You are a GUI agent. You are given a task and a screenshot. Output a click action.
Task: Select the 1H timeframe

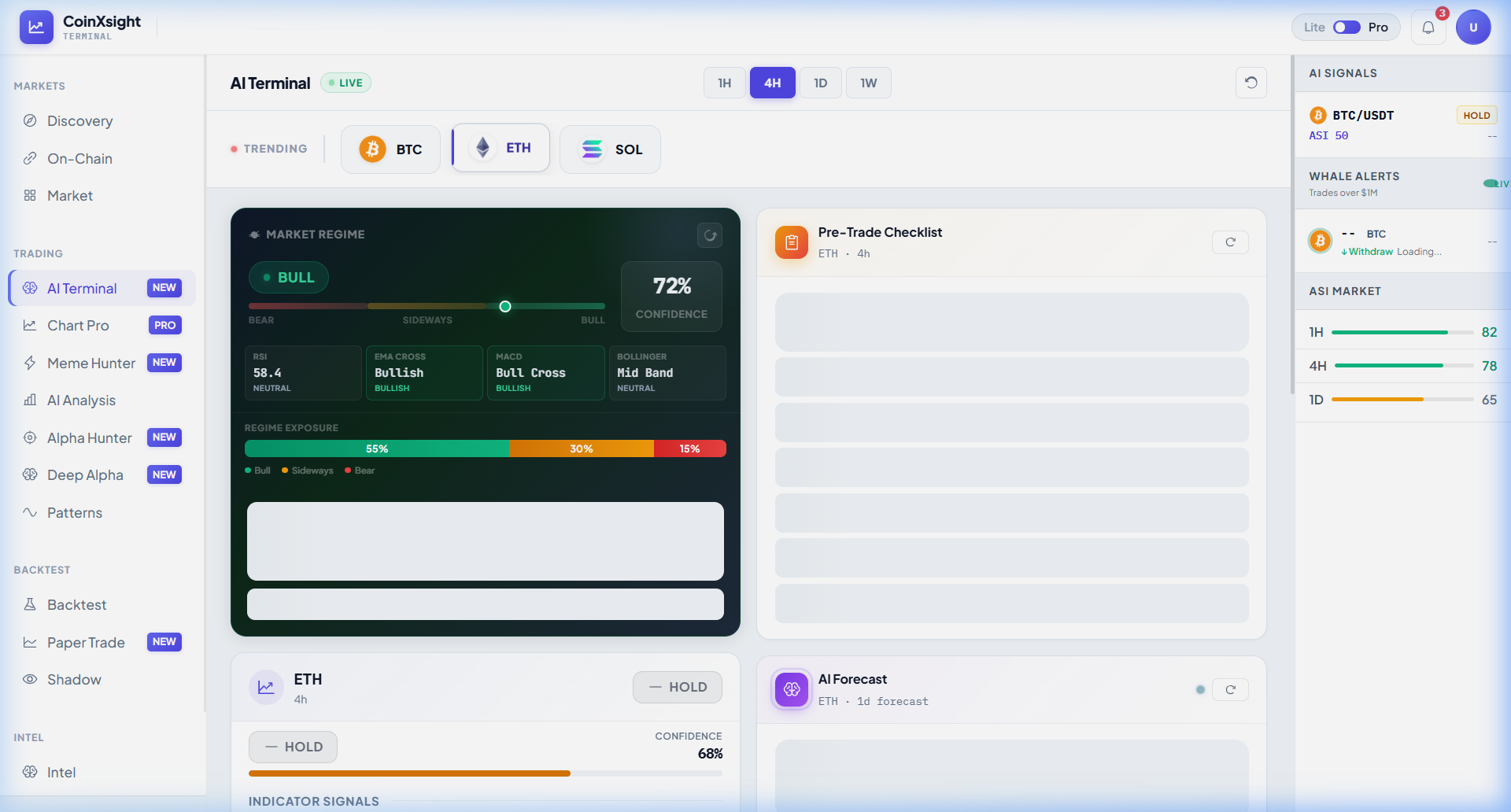pos(725,83)
